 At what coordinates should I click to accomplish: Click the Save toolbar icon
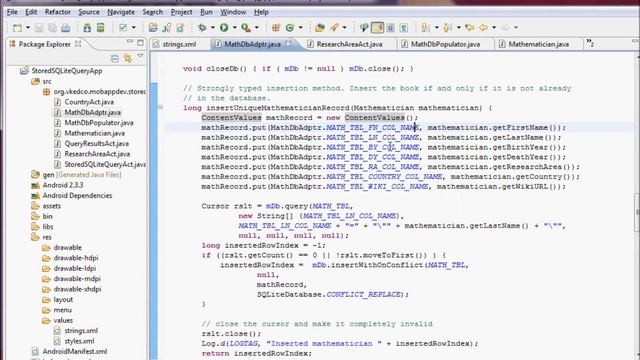[39, 28]
